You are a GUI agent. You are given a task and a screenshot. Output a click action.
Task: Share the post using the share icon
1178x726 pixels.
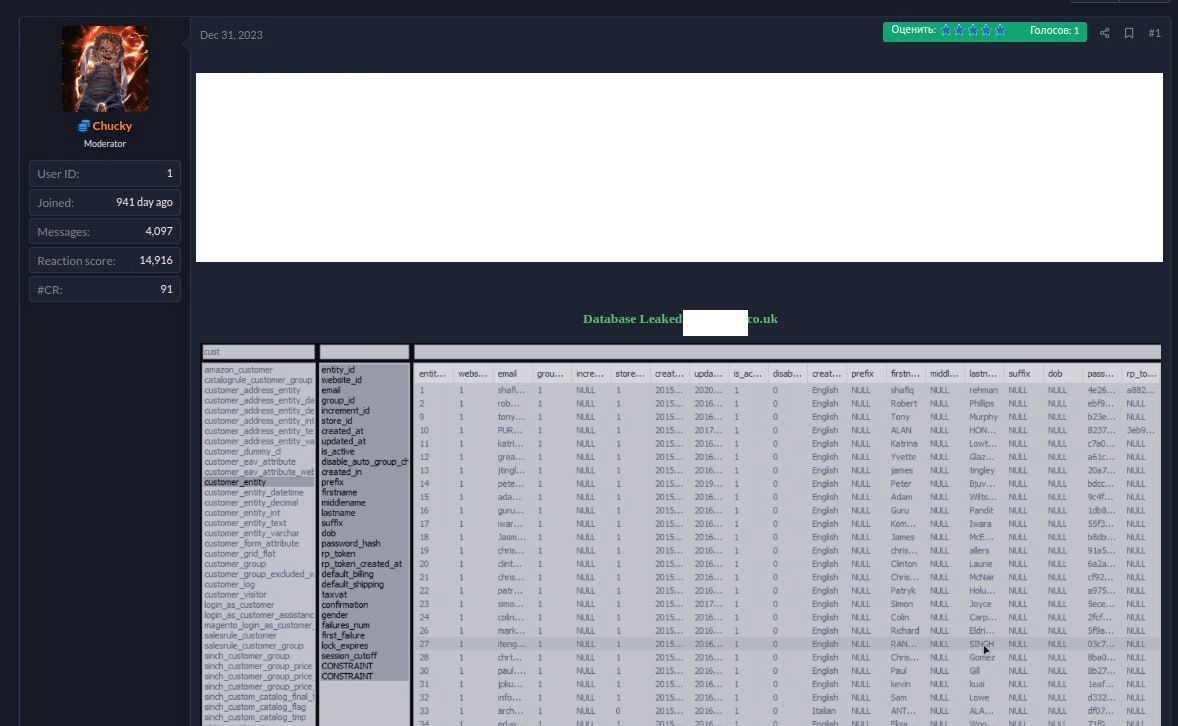tap(1104, 33)
